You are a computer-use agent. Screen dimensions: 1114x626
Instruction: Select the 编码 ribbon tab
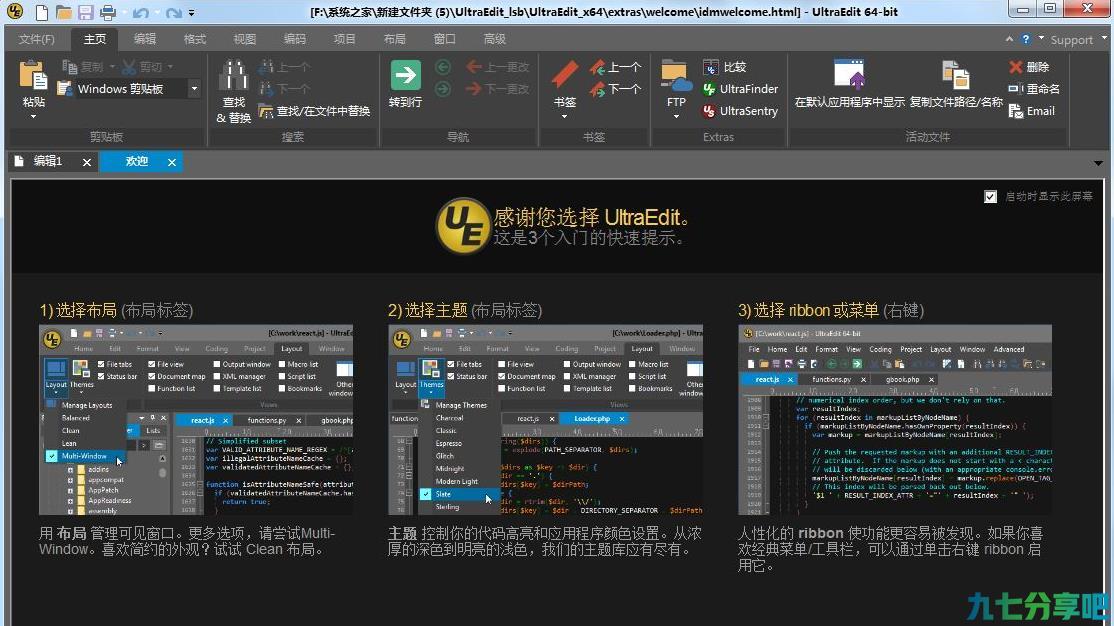[x=295, y=39]
